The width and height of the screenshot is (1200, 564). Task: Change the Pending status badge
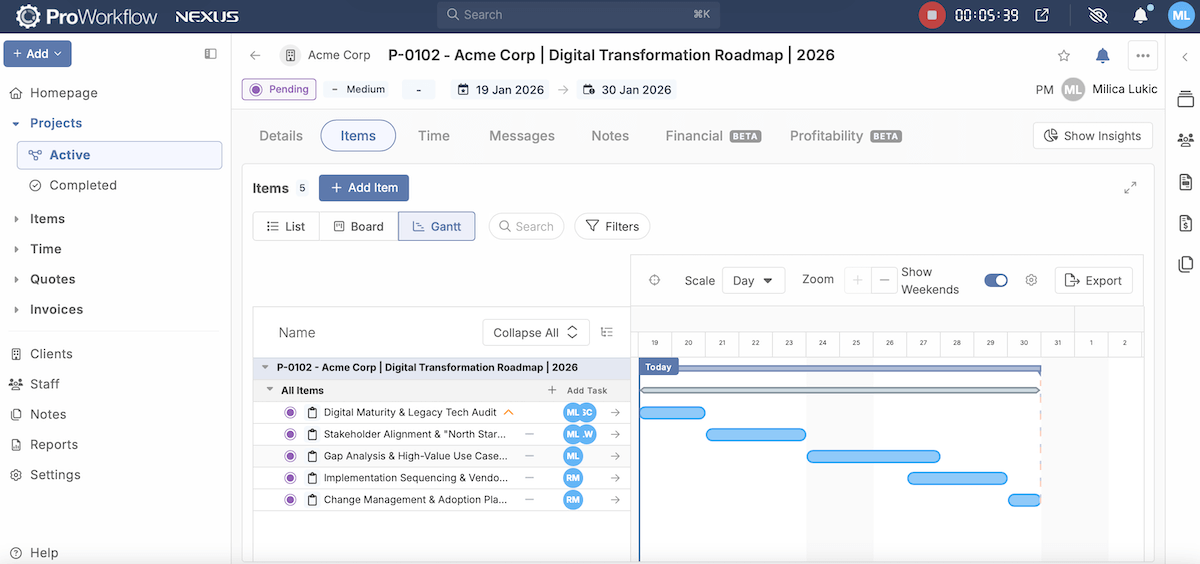(x=279, y=89)
